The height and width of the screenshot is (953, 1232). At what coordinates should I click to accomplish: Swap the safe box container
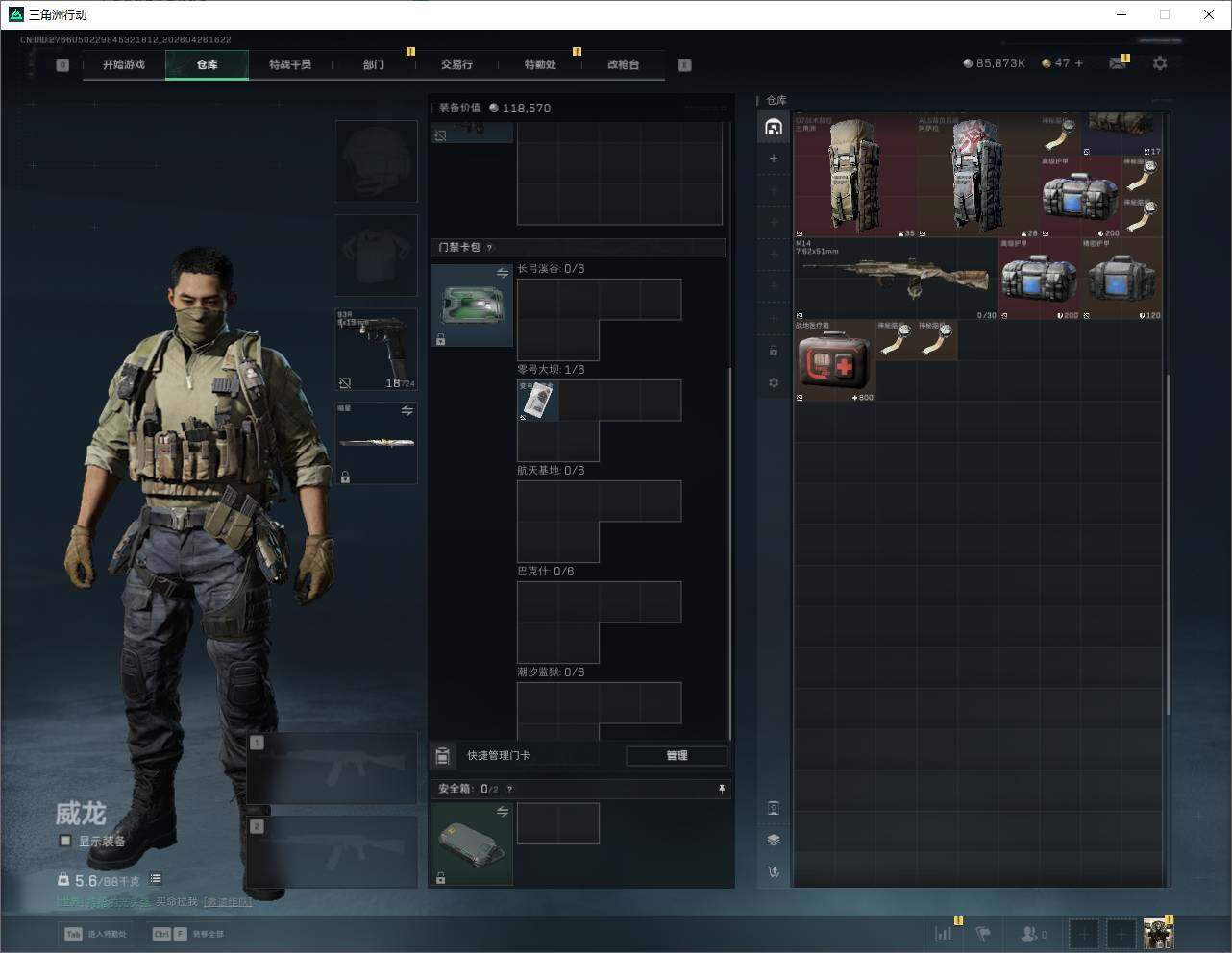503,812
